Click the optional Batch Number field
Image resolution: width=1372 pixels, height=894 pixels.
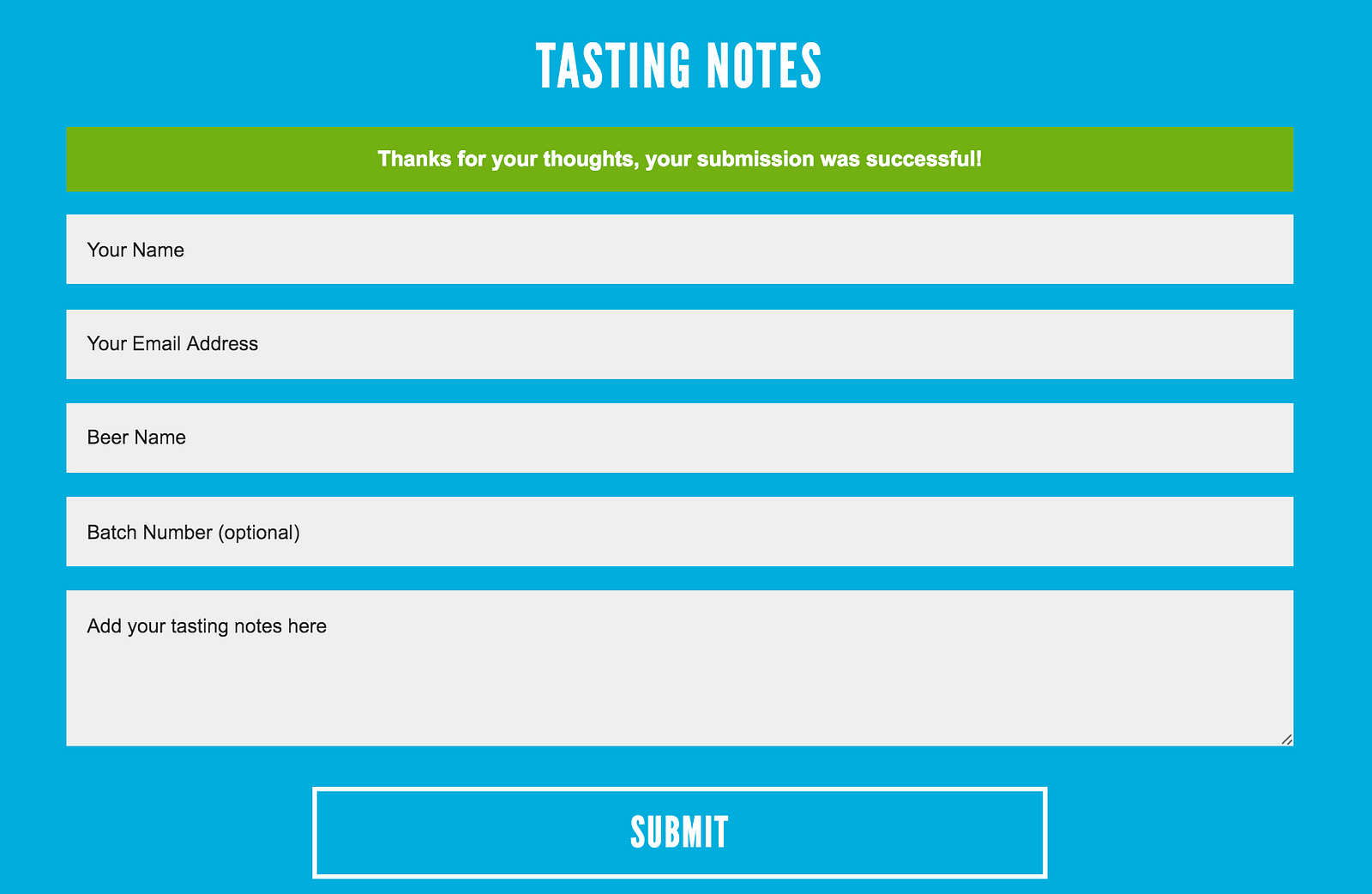coord(679,532)
